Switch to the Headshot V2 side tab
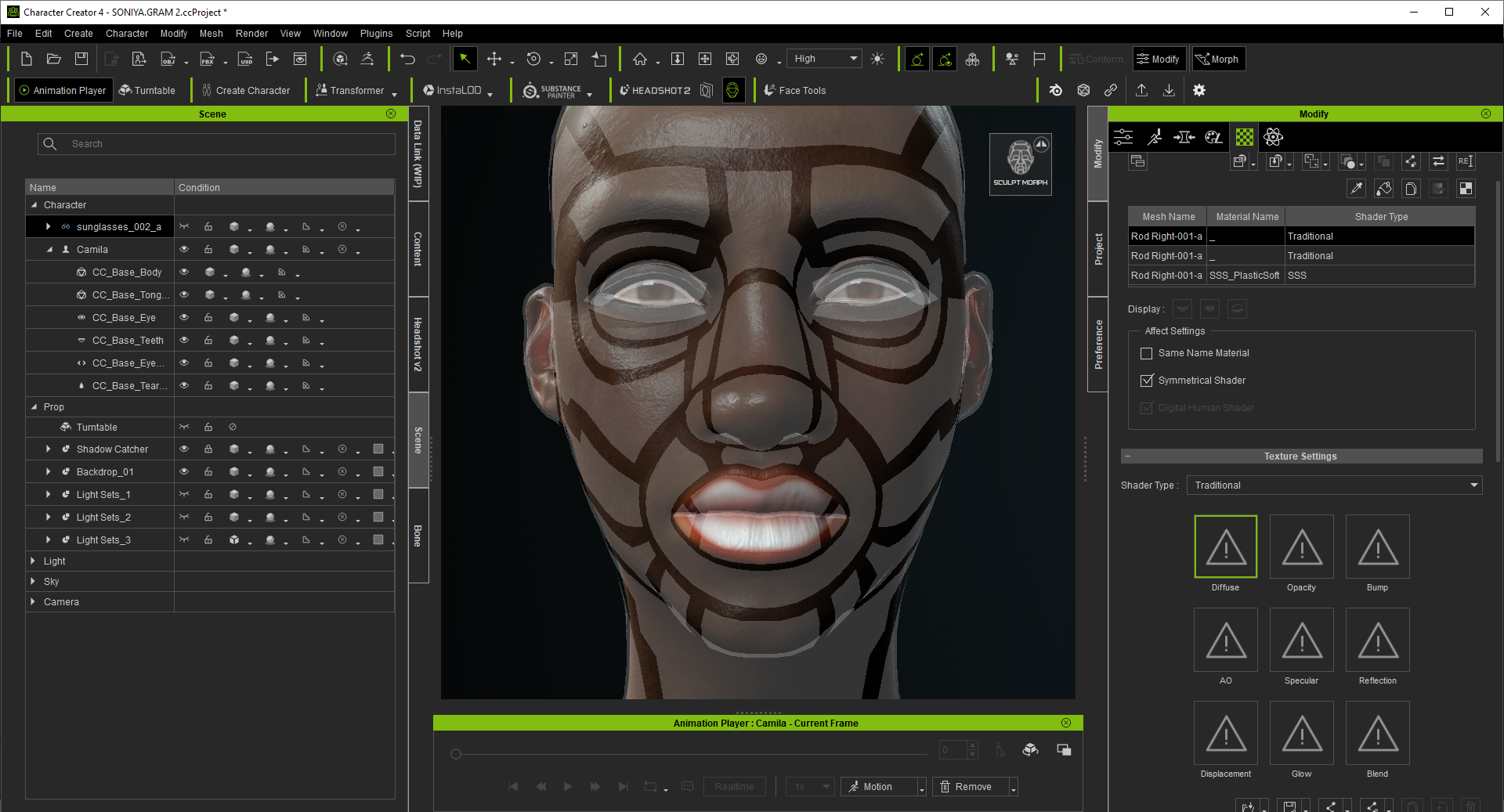Image resolution: width=1504 pixels, height=812 pixels. click(x=418, y=345)
